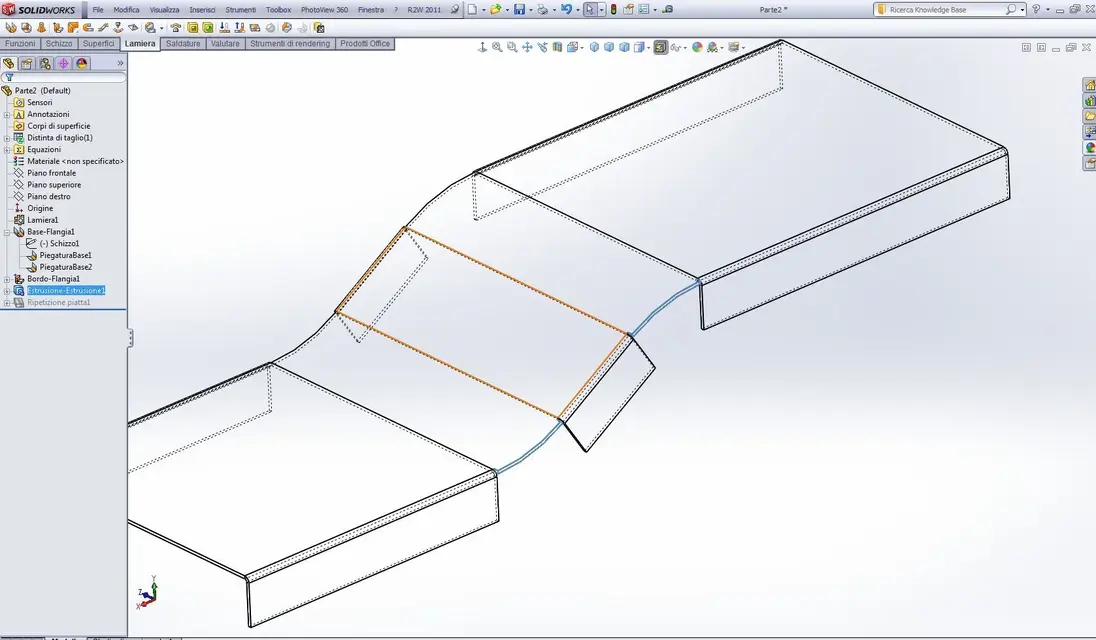Open the Opzioni settings icon
This screenshot has height=640, width=1096.
(x=643, y=9)
